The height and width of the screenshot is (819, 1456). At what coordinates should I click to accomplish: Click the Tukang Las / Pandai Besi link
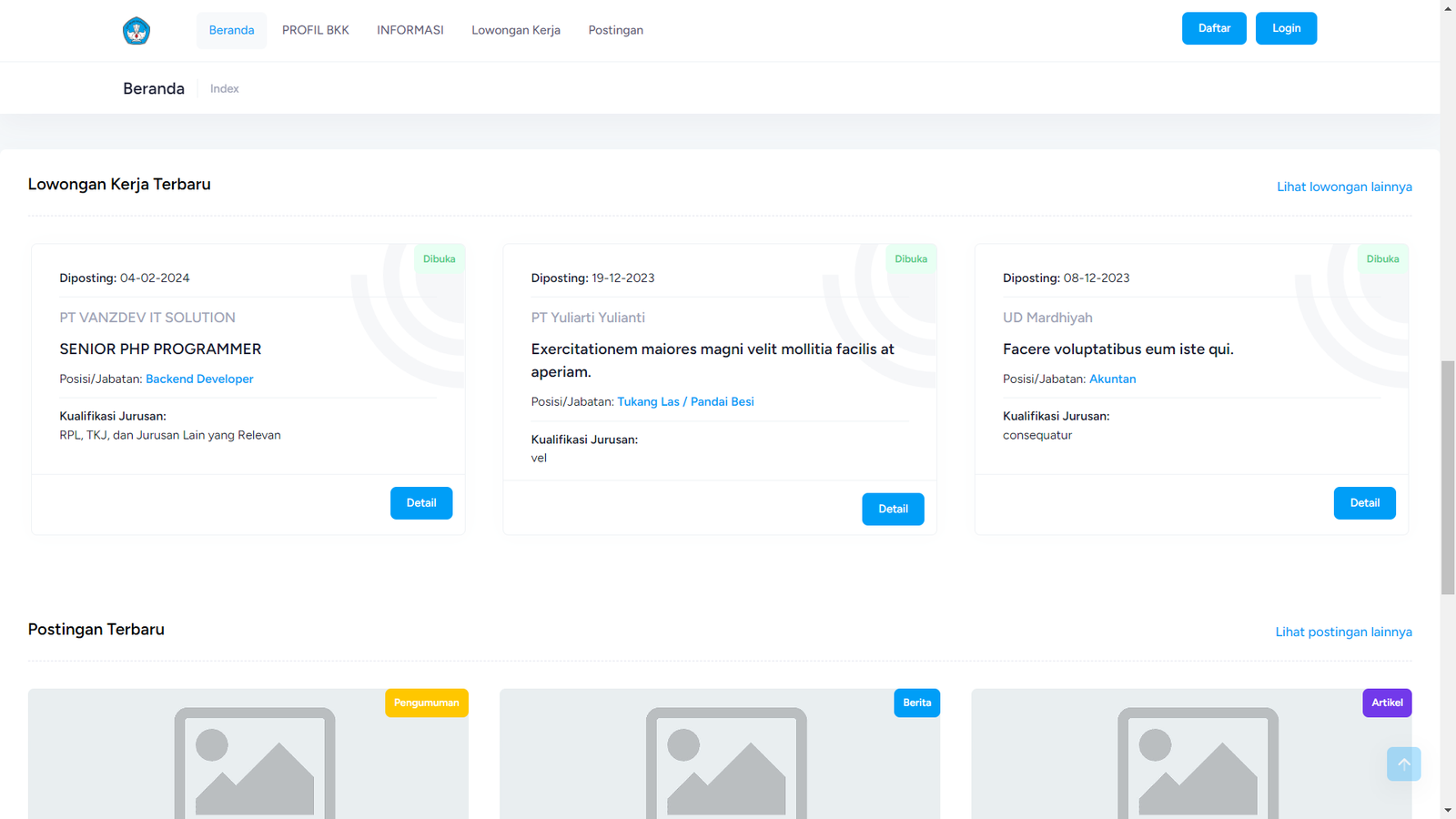pyautogui.click(x=685, y=401)
